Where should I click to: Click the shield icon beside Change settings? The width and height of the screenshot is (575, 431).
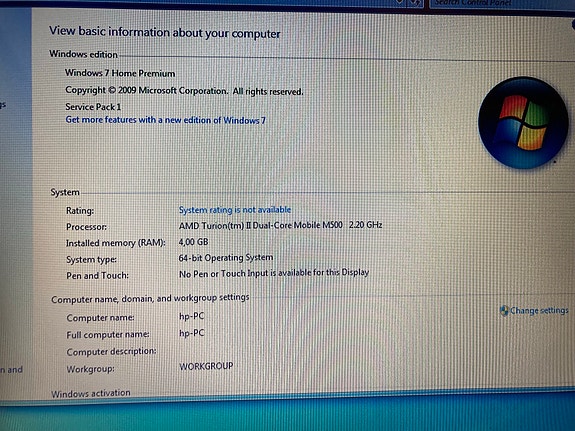tap(504, 311)
